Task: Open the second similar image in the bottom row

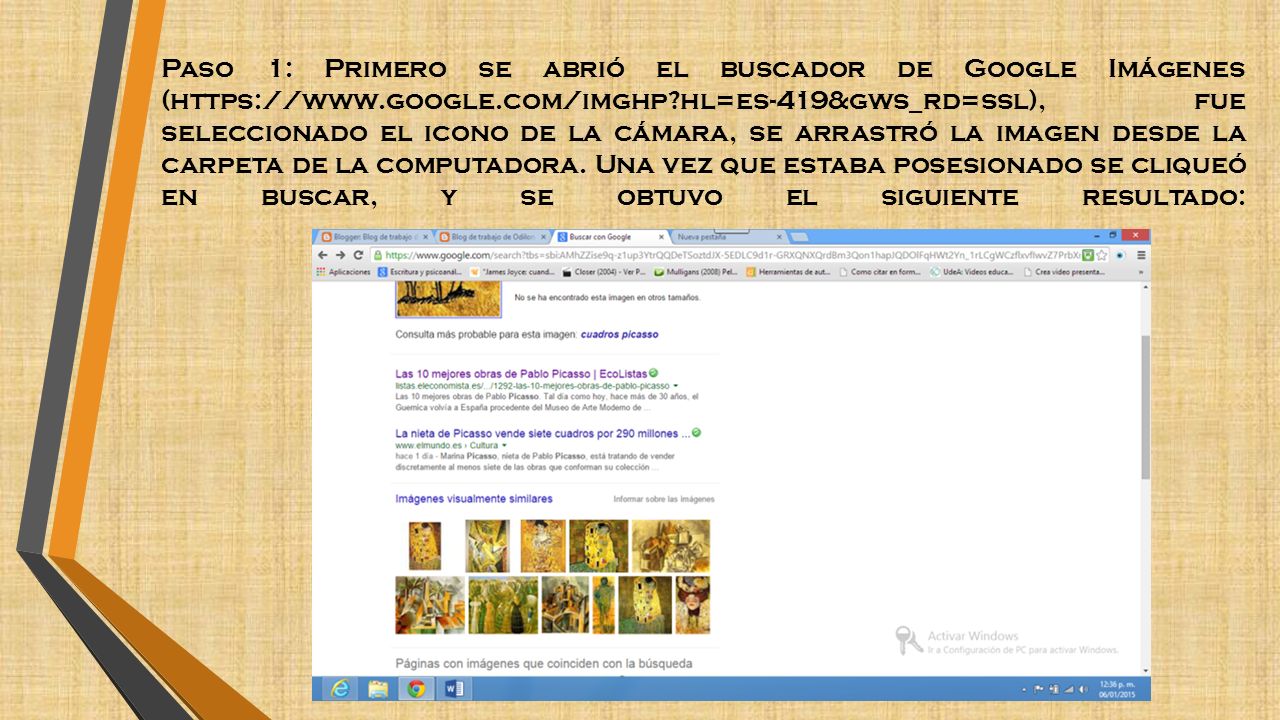Action: click(503, 605)
